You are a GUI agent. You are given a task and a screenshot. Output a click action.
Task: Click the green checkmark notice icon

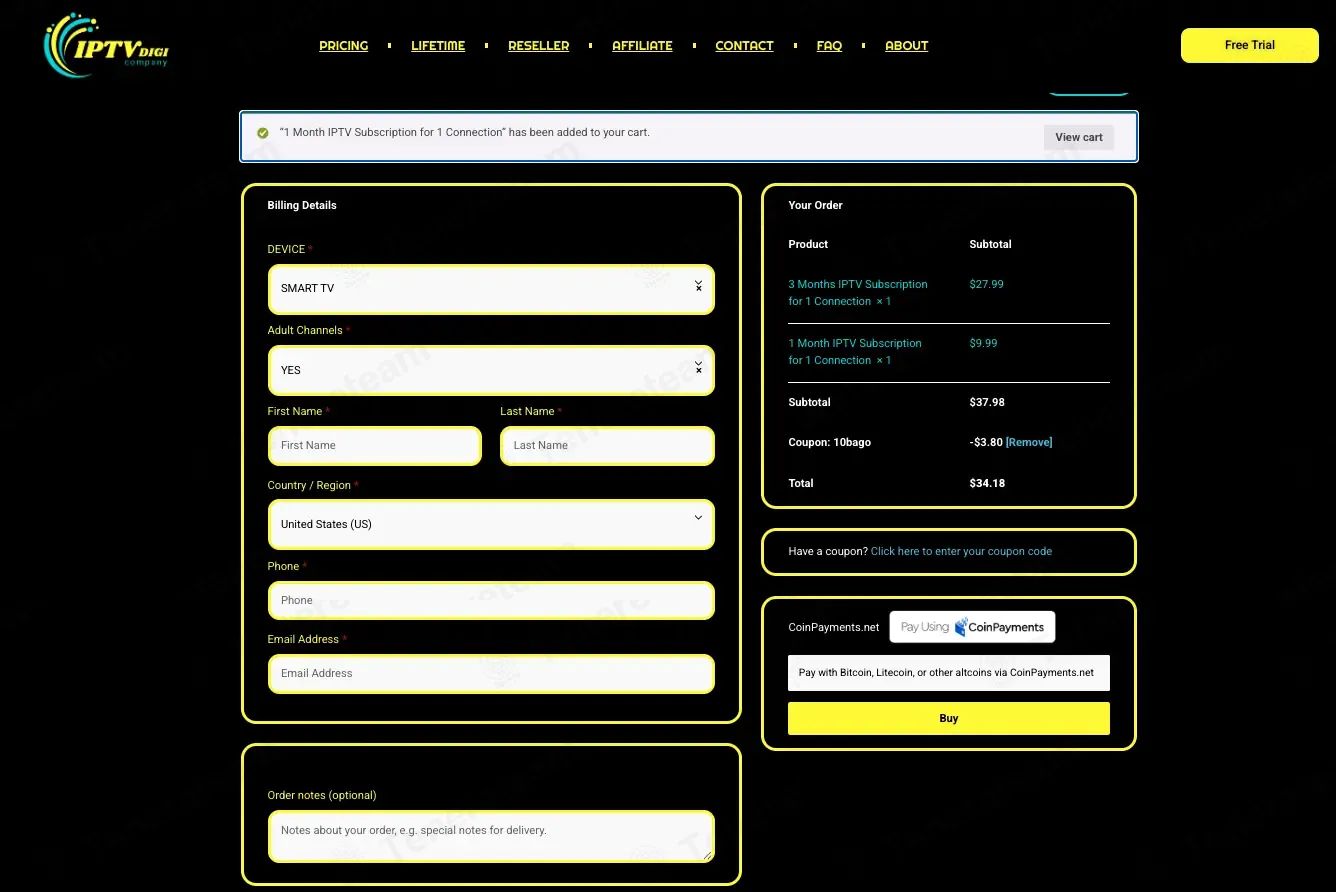pyautogui.click(x=263, y=133)
